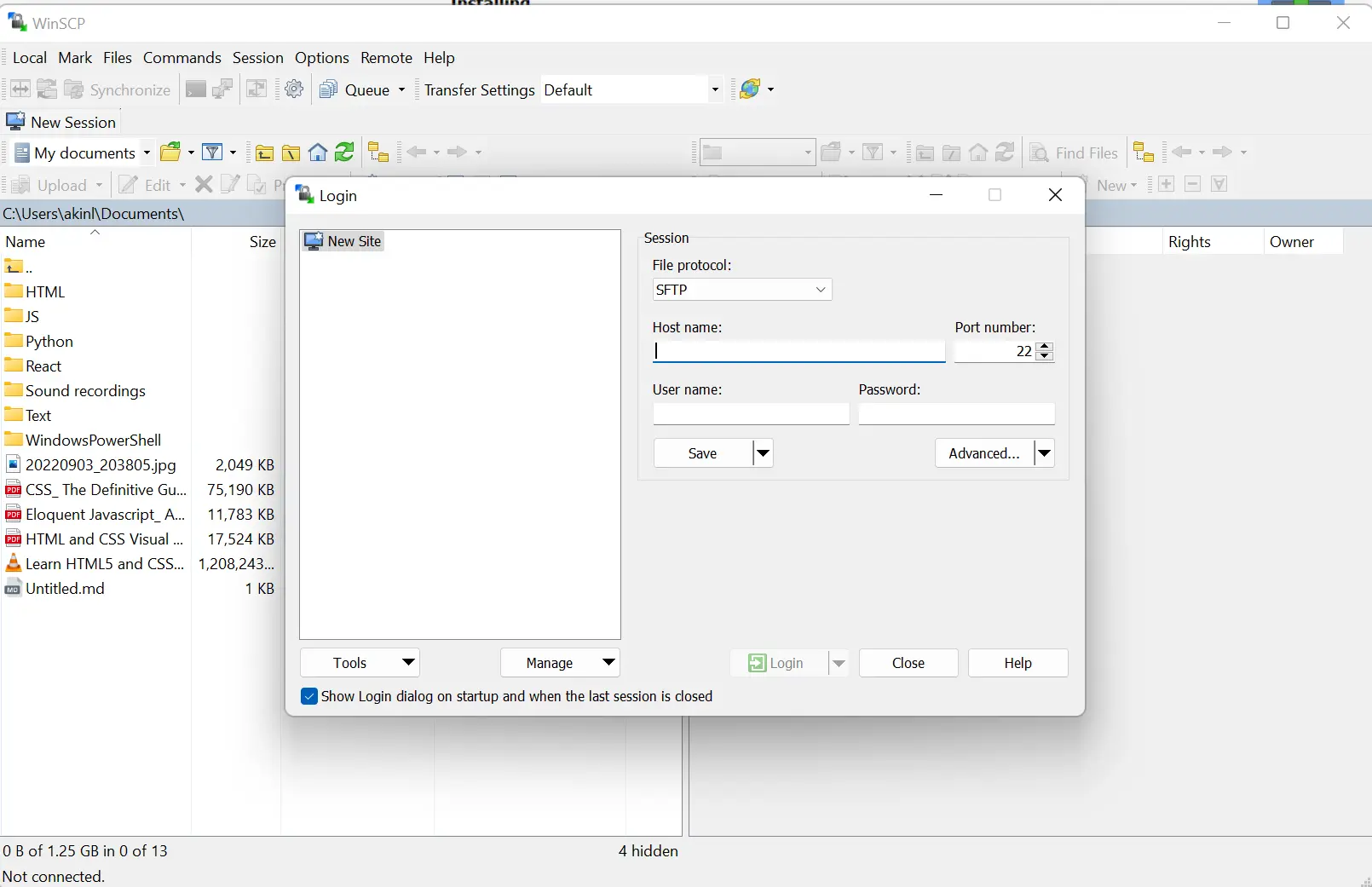1372x887 pixels.
Task: Click the Edit toolbar button
Action: pyautogui.click(x=152, y=185)
